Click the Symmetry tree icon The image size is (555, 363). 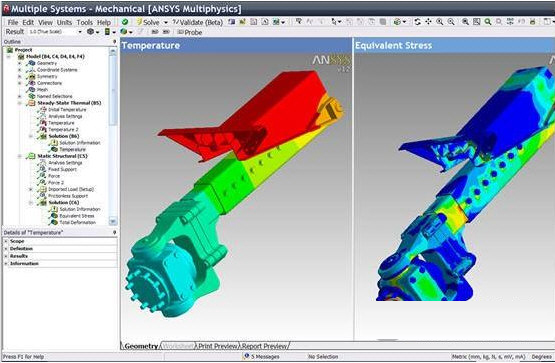pyautogui.click(x=32, y=76)
